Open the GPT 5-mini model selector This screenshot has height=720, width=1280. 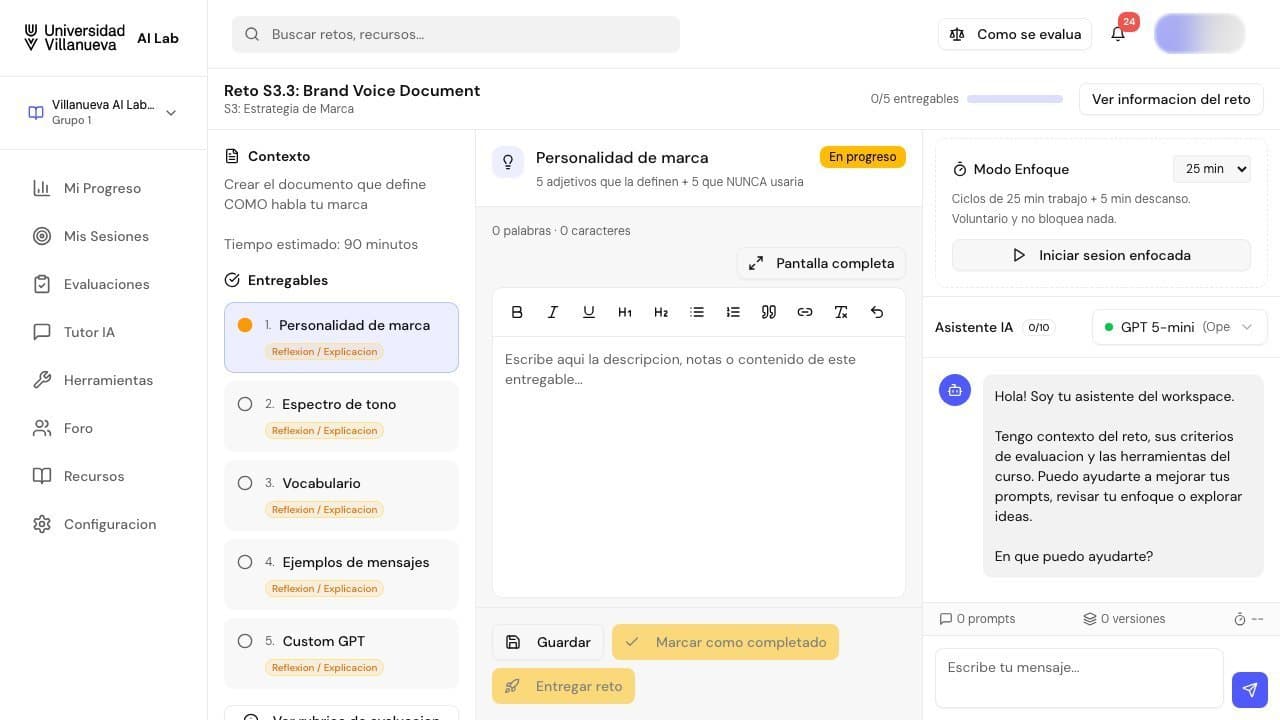point(1180,327)
